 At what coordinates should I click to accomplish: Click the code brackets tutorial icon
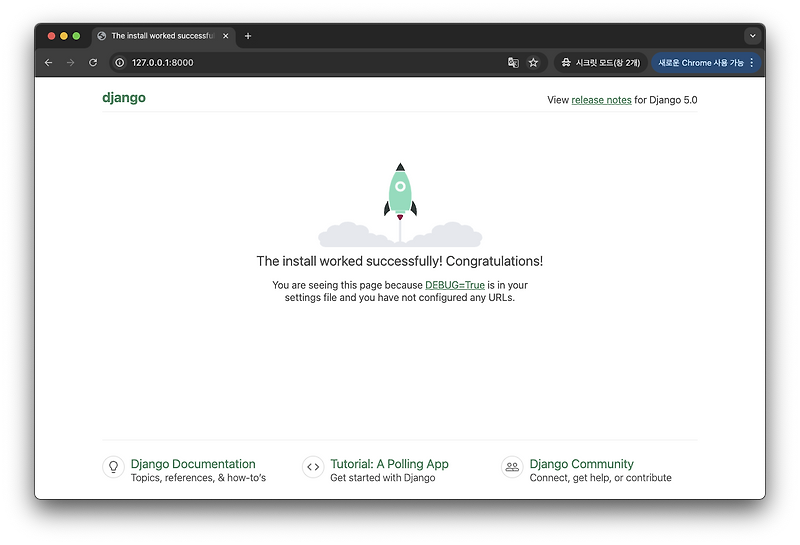click(x=313, y=467)
